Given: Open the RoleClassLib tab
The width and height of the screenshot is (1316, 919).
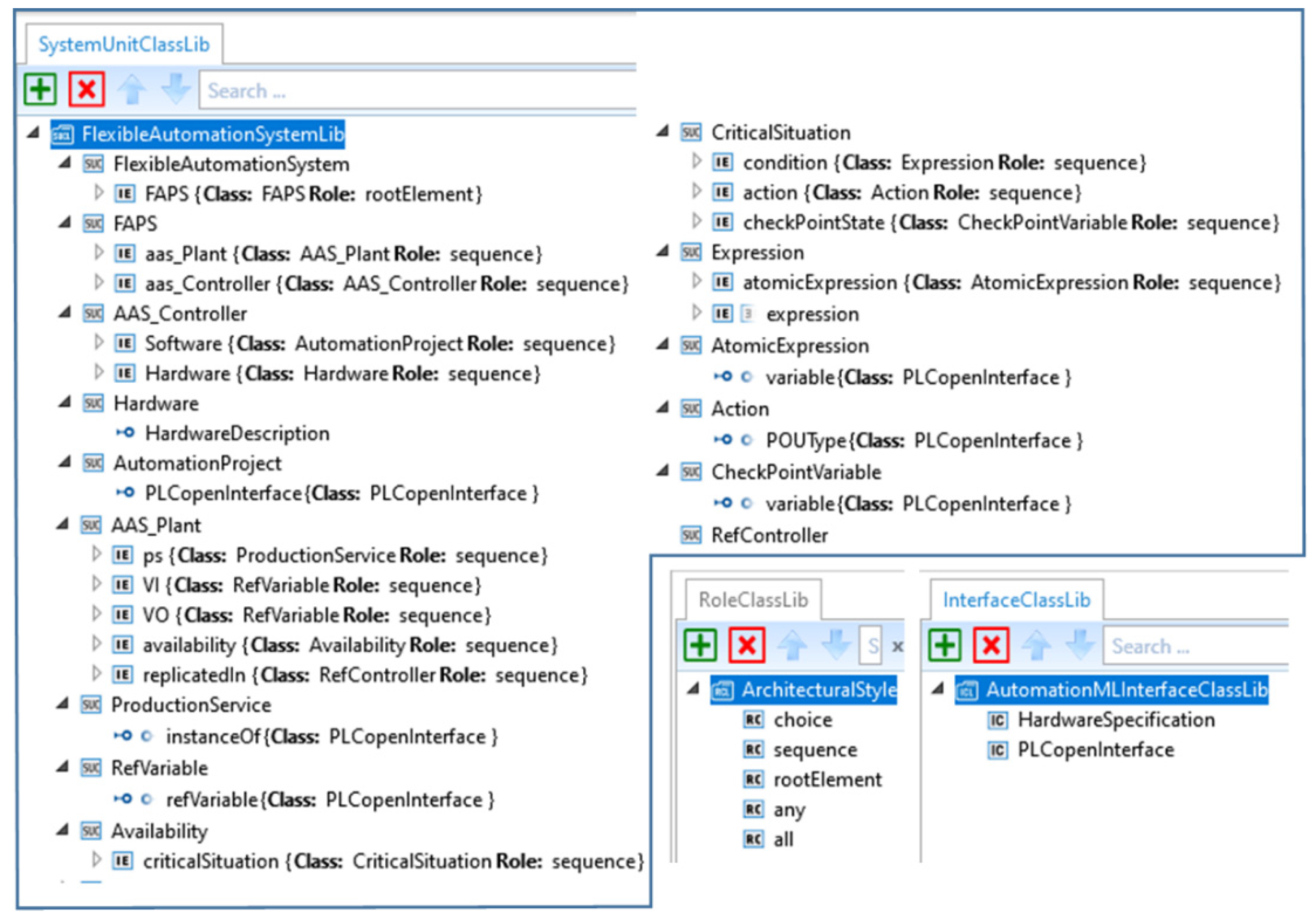Looking at the screenshot, I should click(x=753, y=600).
